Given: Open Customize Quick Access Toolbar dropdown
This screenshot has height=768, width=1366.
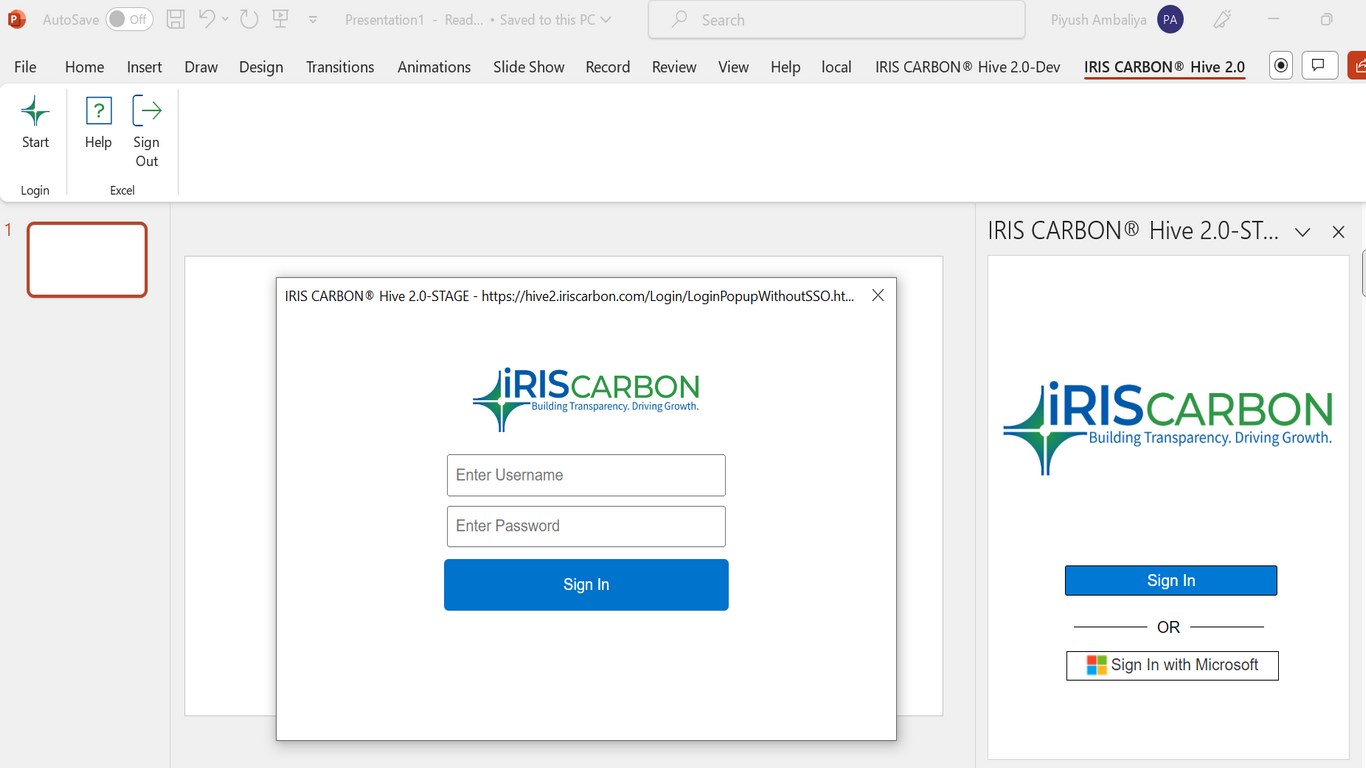Looking at the screenshot, I should tap(313, 20).
